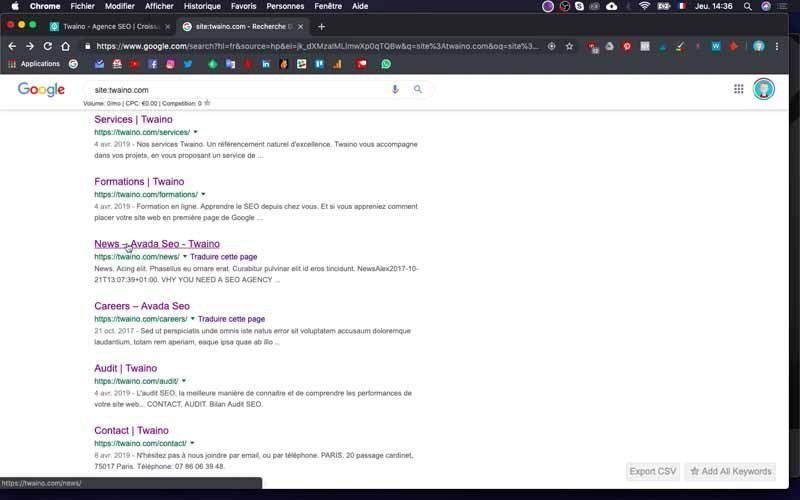
Task: Open the Audit | Twaino result
Action: (x=126, y=368)
